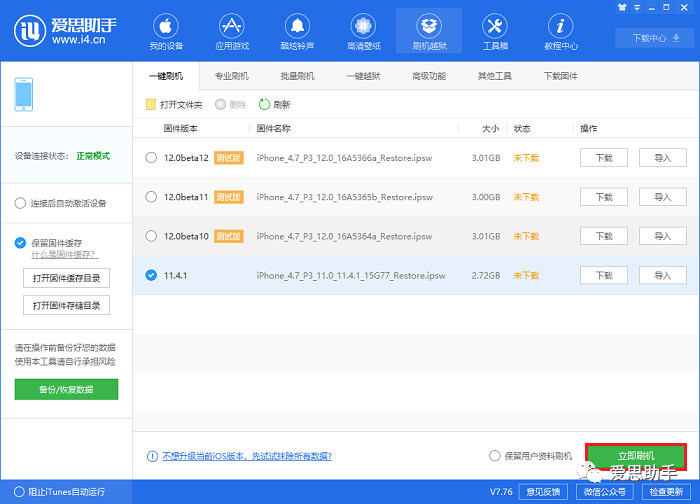Download the 12.0beta12 firmware
This screenshot has height=504, width=700.
[604, 158]
